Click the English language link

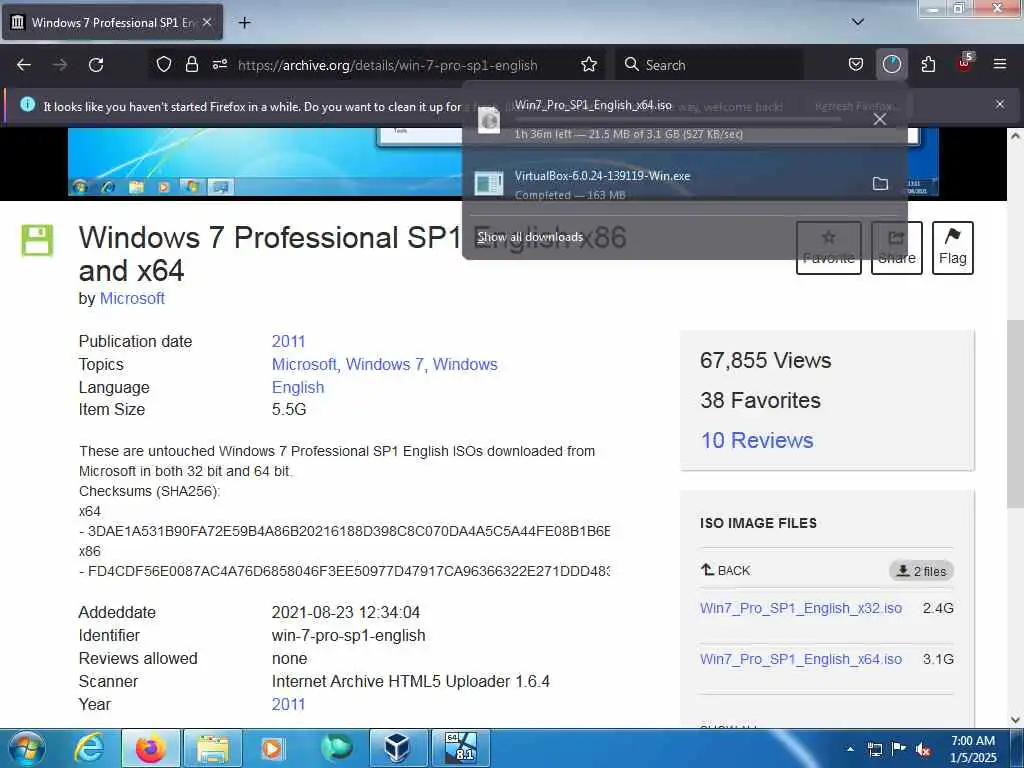click(298, 387)
